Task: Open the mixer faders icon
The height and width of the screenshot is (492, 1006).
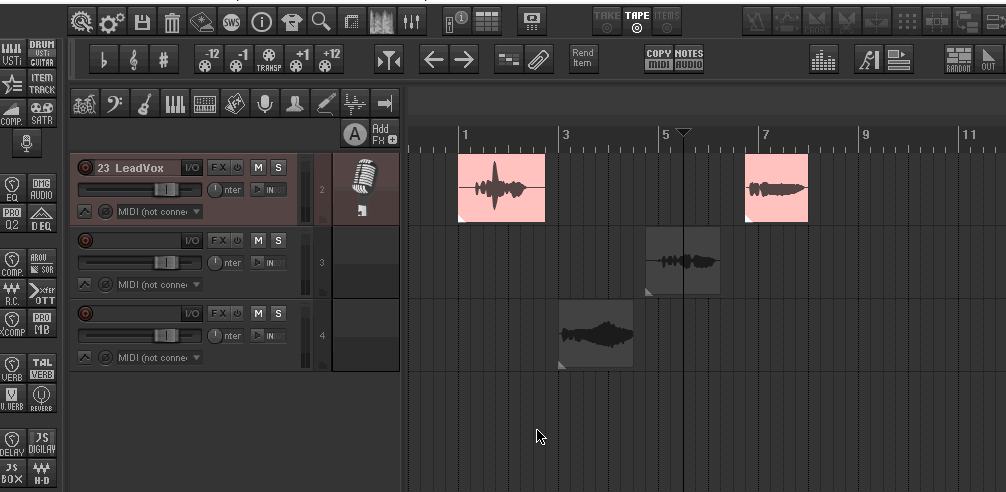Action: coord(411,22)
